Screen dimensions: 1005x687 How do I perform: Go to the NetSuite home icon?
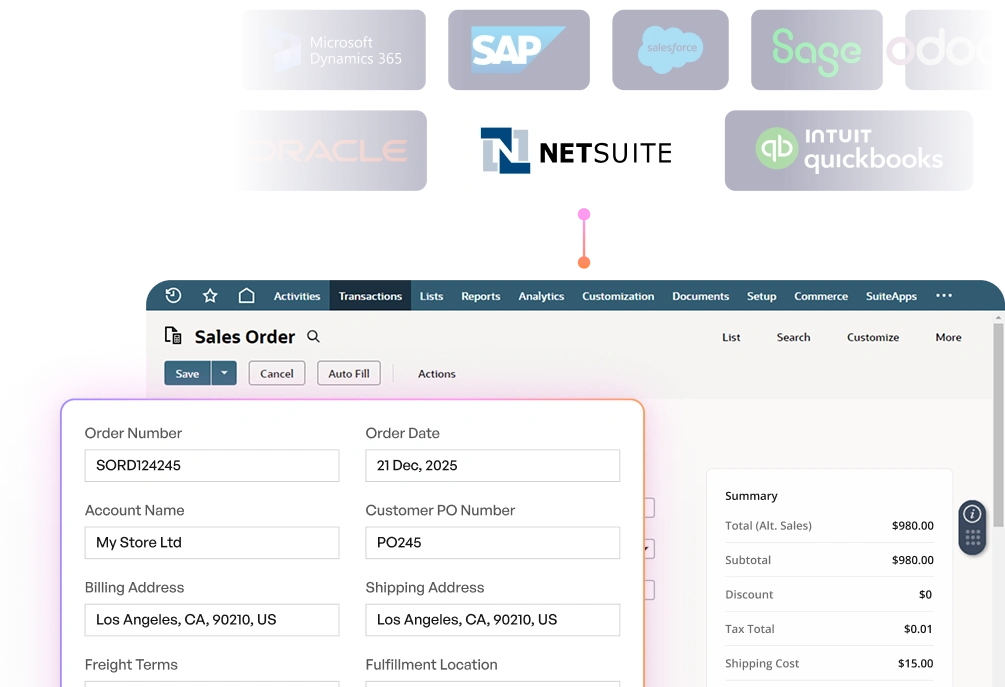point(246,296)
